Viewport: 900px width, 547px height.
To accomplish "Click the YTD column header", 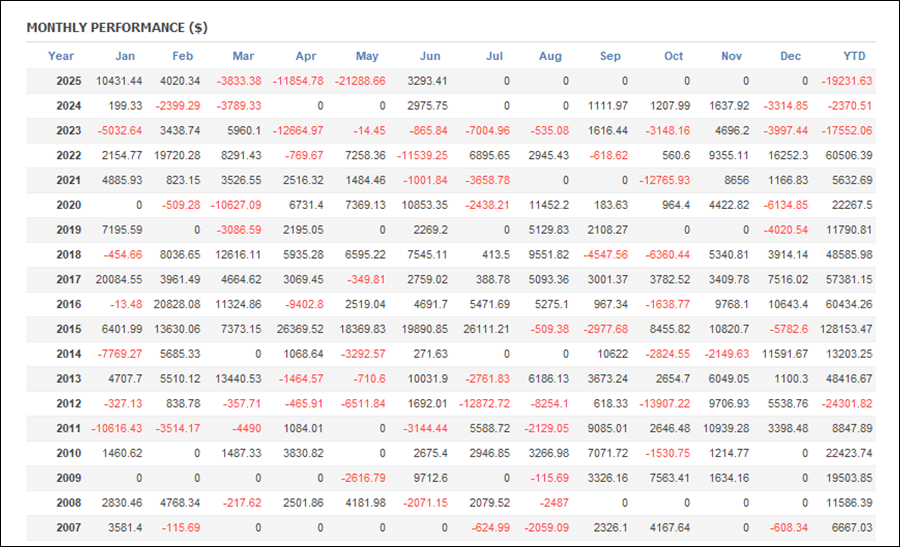I will pyautogui.click(x=854, y=56).
